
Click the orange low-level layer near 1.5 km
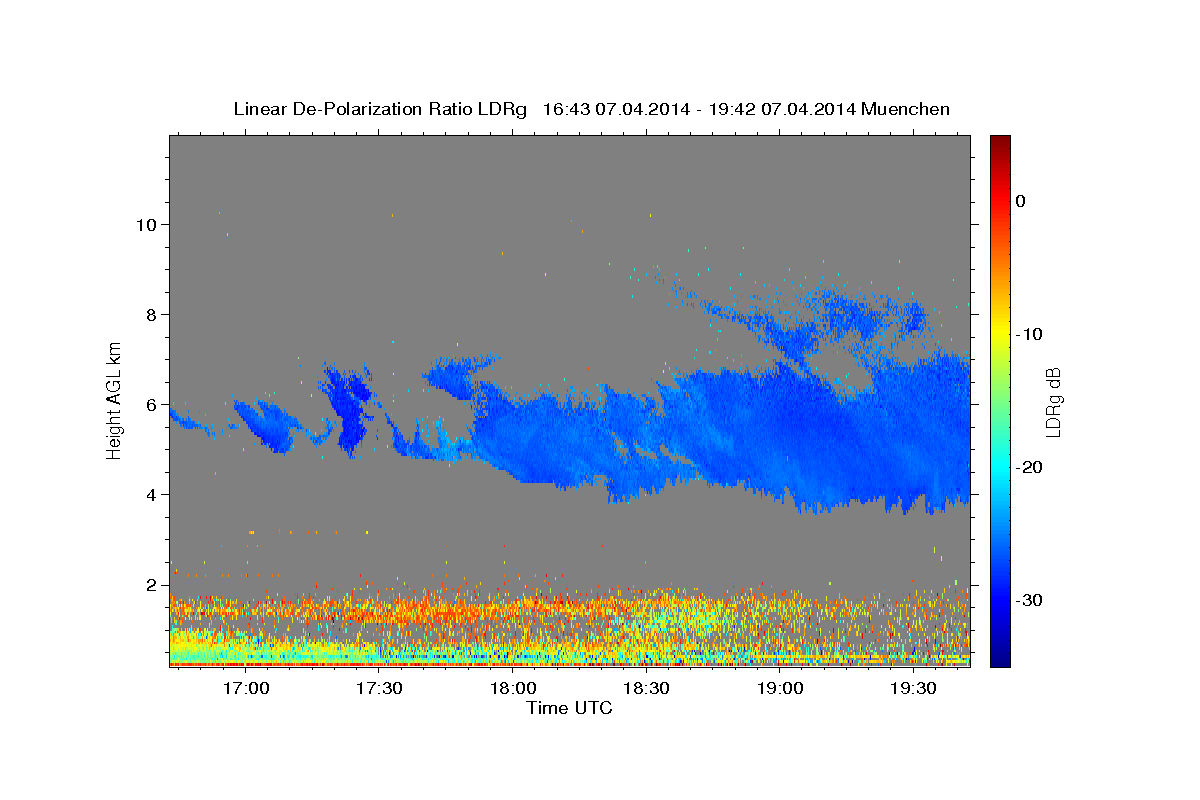coord(420,610)
